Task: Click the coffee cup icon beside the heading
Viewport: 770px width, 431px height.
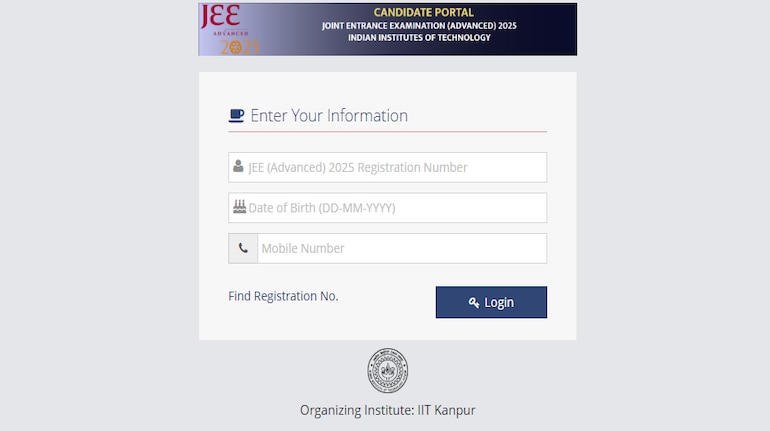Action: point(236,116)
